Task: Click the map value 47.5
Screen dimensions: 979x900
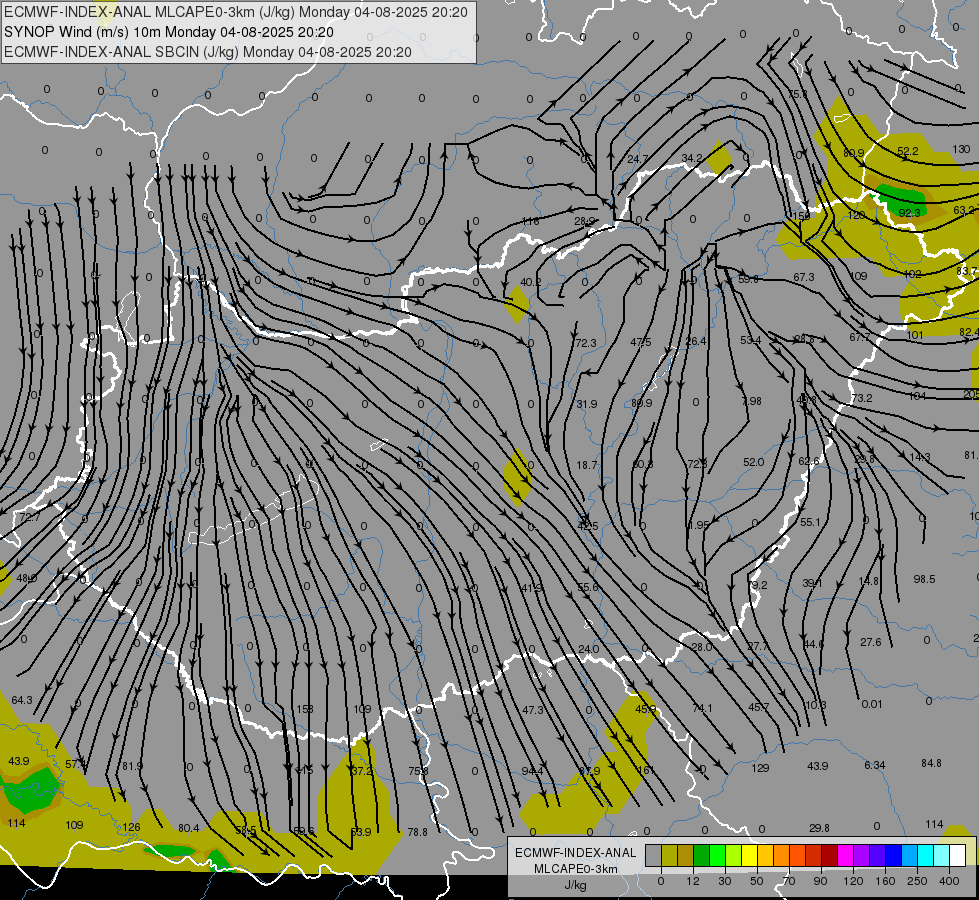Action: (641, 342)
